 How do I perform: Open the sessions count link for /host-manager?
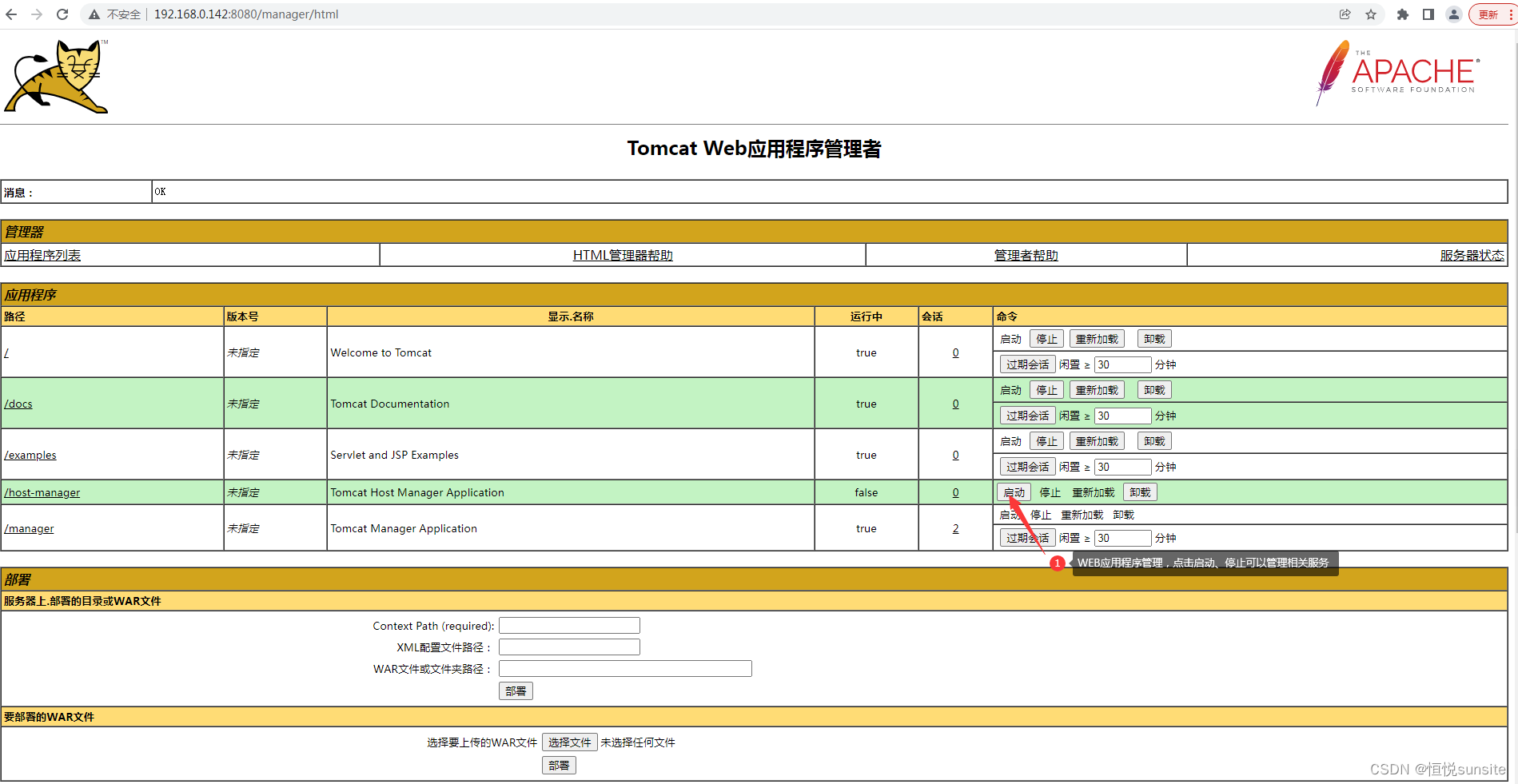955,492
